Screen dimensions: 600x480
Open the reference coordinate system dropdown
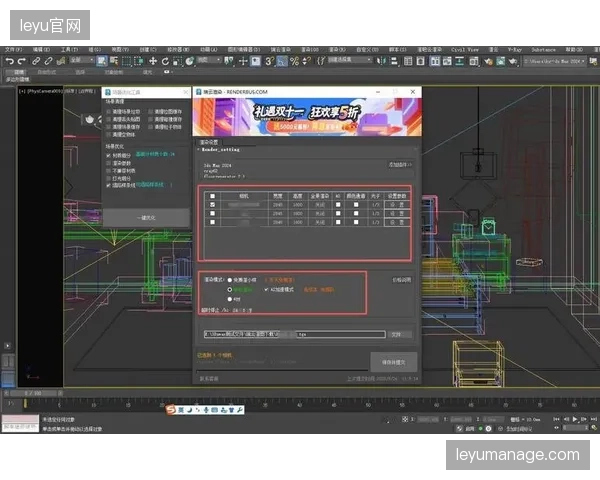tap(209, 60)
